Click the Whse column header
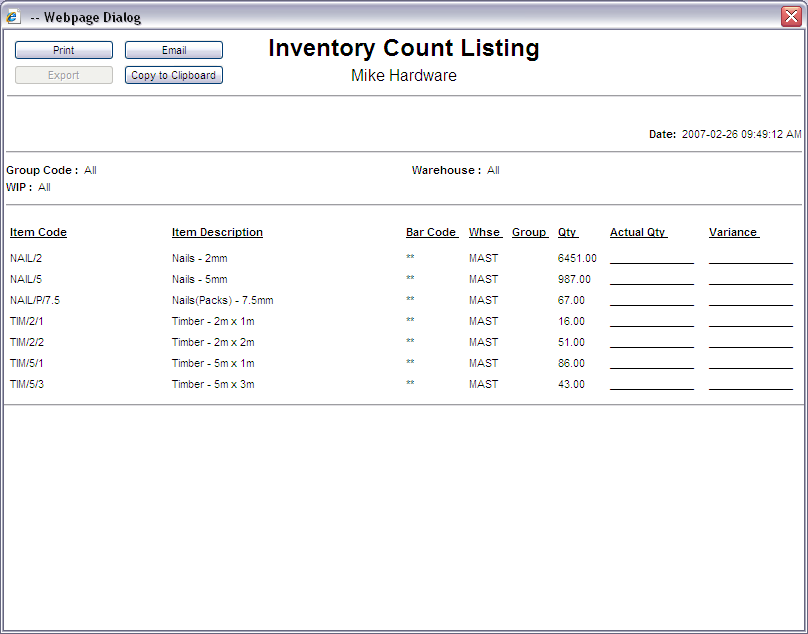808x634 pixels. tap(485, 232)
